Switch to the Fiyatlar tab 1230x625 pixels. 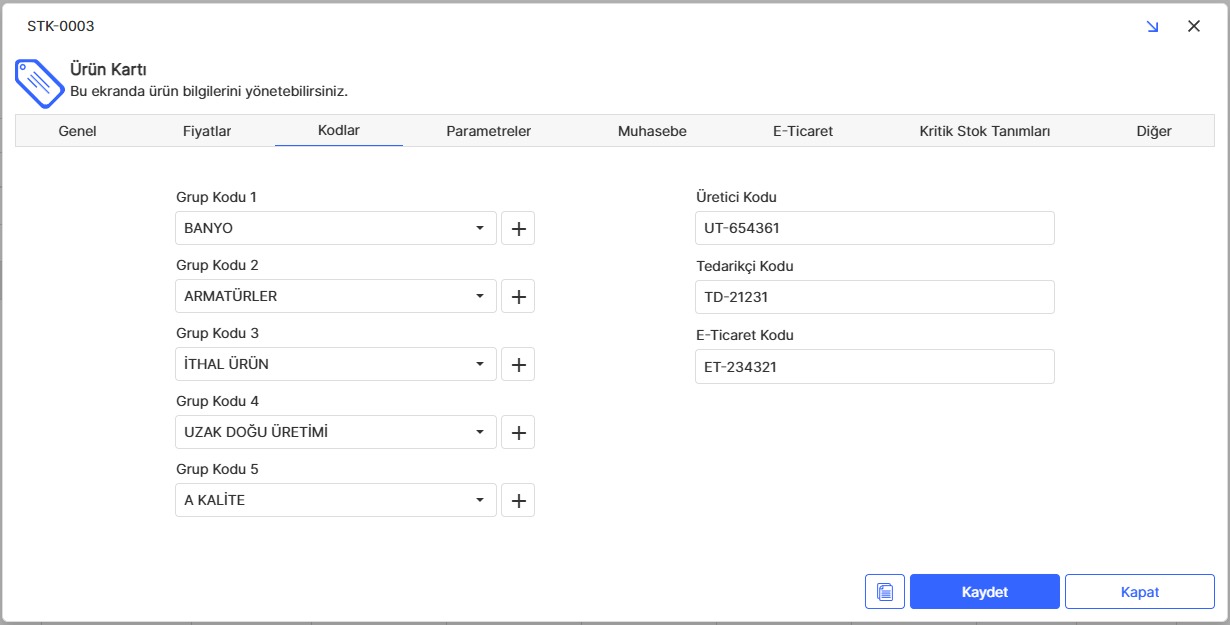[207, 131]
